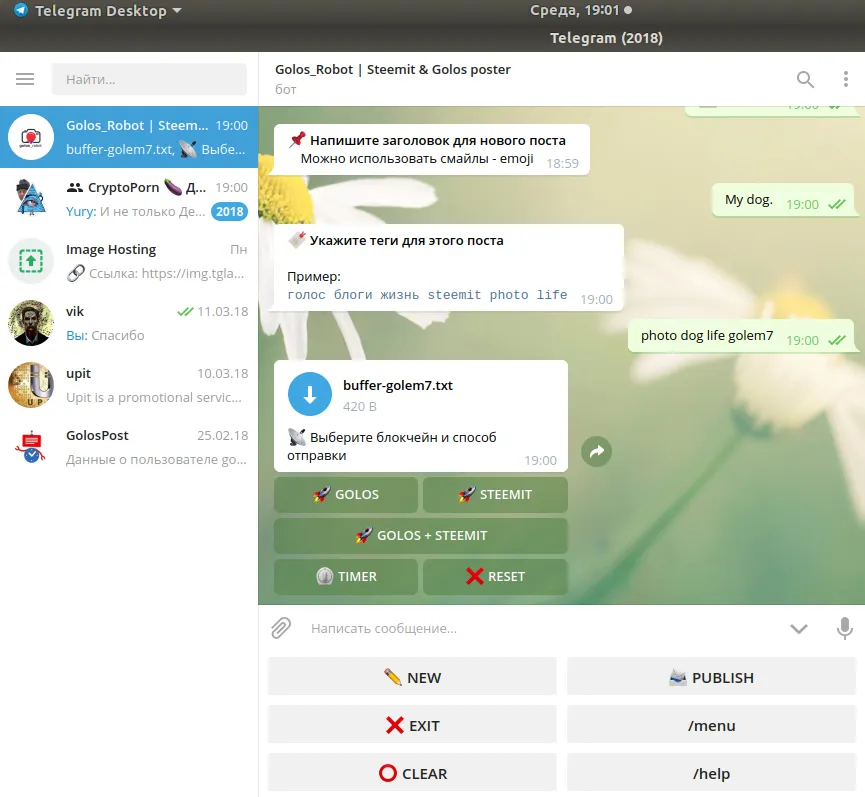Click the CryptoPorn group avatar
Viewport: 865px width, 797px height.
[31, 199]
